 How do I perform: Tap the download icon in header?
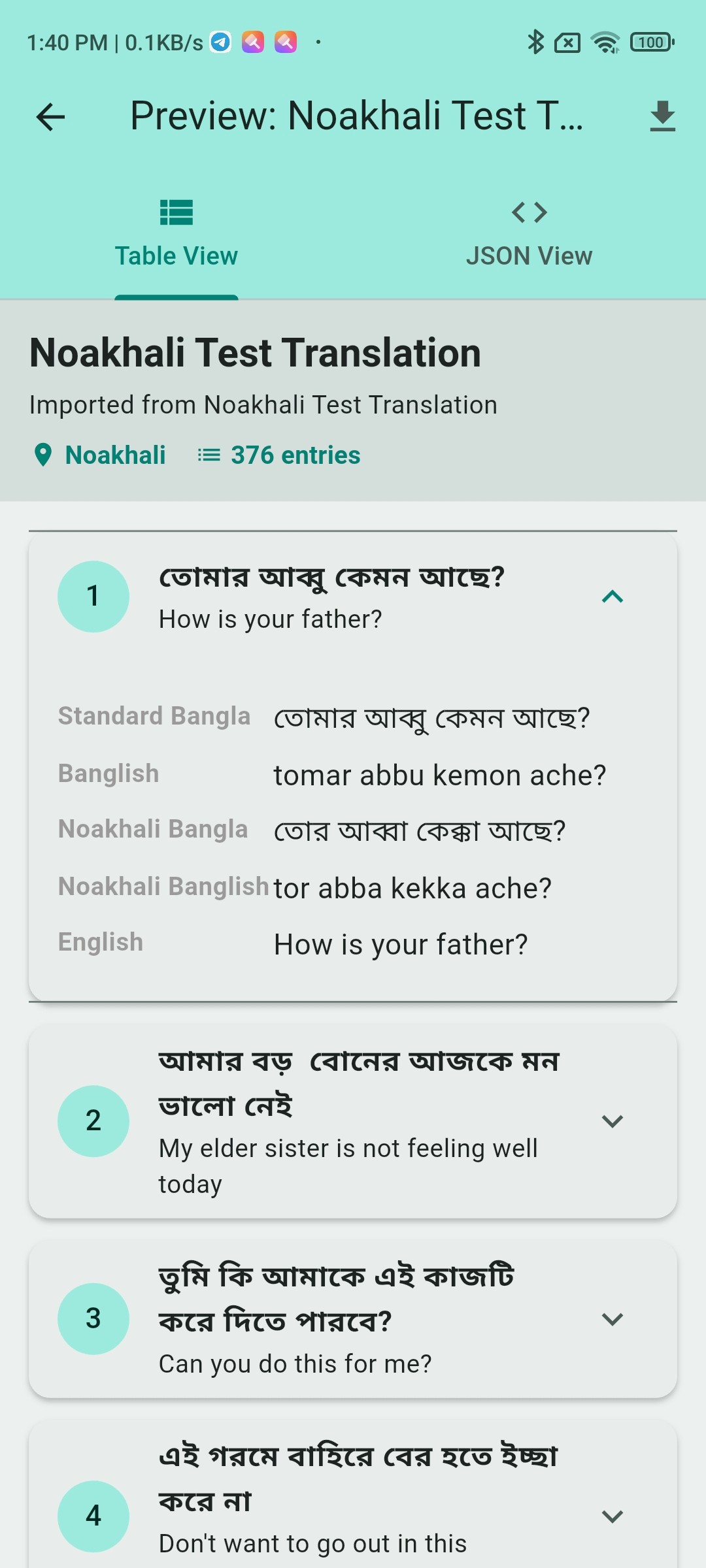click(x=662, y=116)
